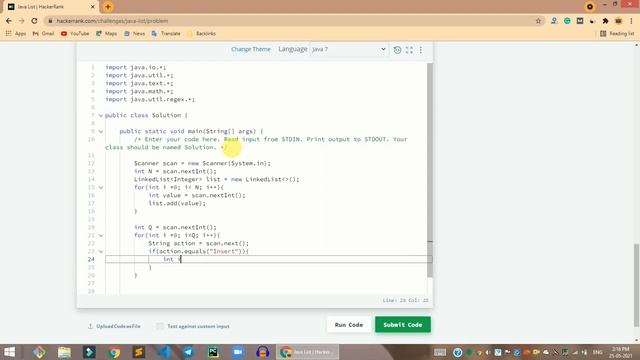Open a new tab with the plus button
The image size is (640, 360).
tap(108, 7)
